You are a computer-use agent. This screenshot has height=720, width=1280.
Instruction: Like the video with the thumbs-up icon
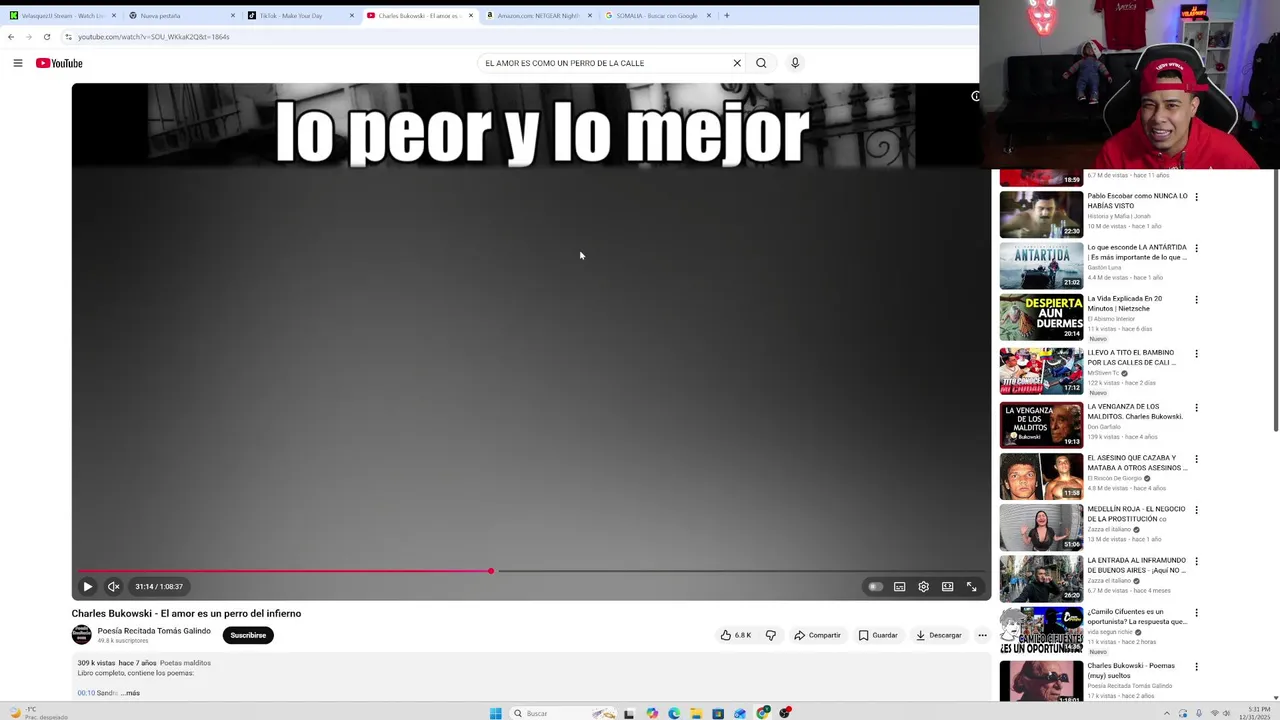click(x=735, y=635)
